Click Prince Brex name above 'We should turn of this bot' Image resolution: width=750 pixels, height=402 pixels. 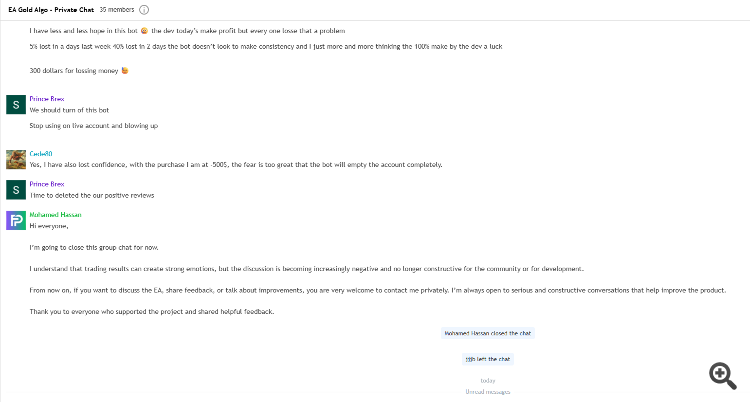[x=47, y=99]
